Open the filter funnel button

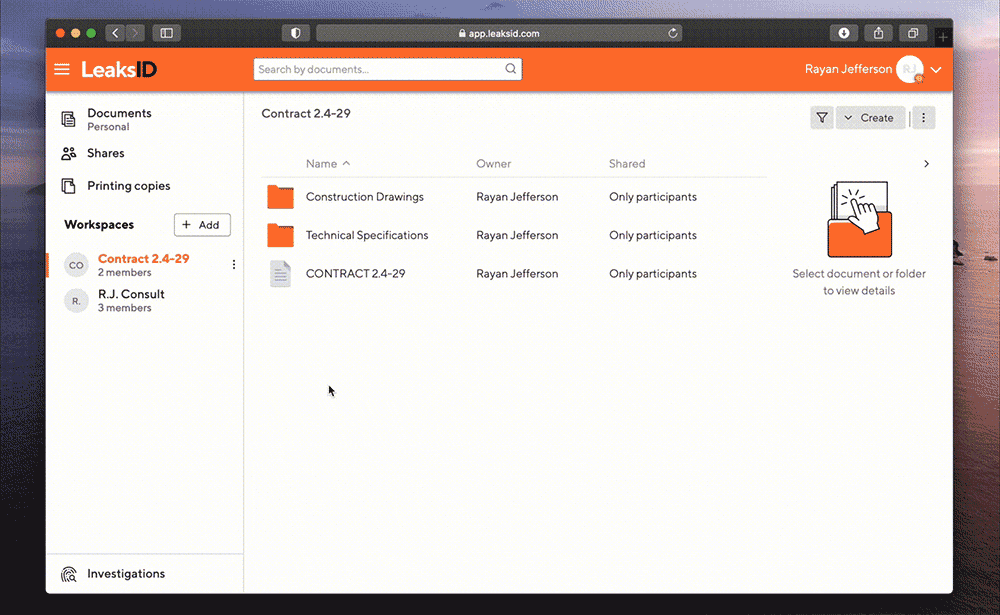822,117
